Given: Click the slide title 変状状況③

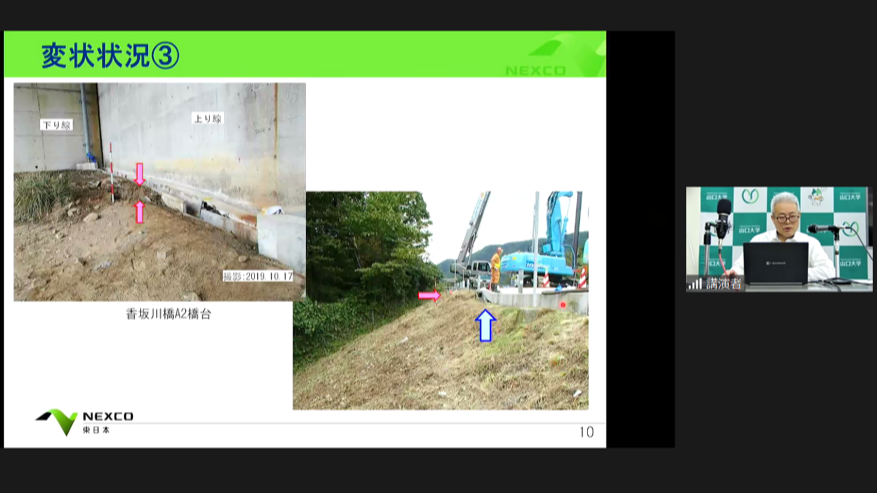Looking at the screenshot, I should 110,56.
